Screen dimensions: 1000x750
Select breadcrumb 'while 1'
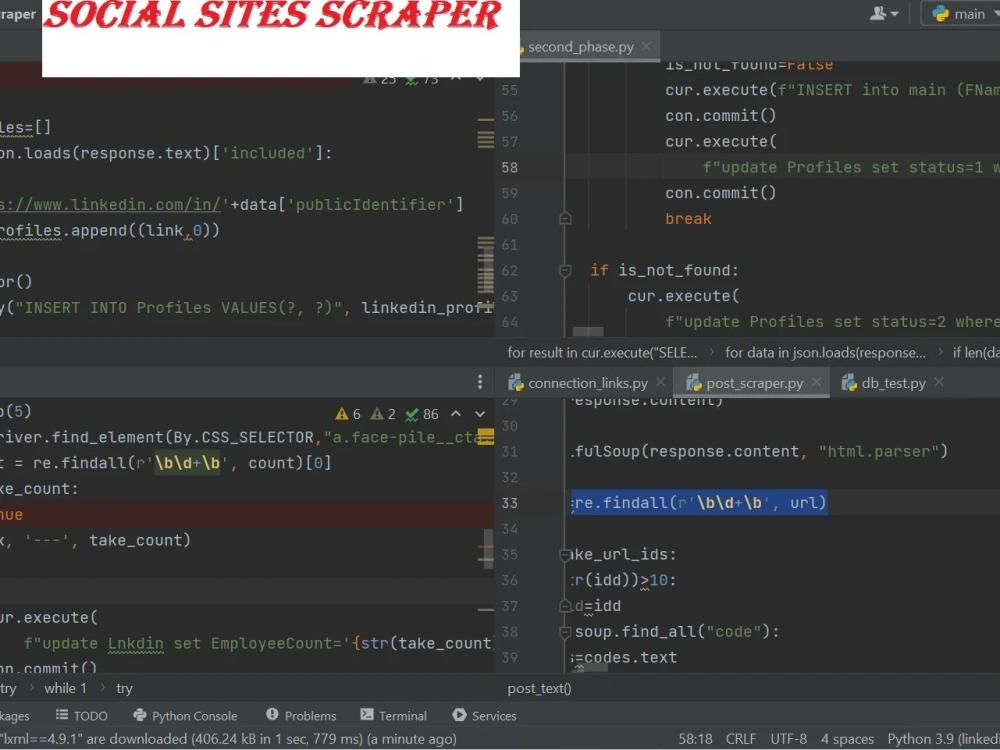[x=65, y=688]
